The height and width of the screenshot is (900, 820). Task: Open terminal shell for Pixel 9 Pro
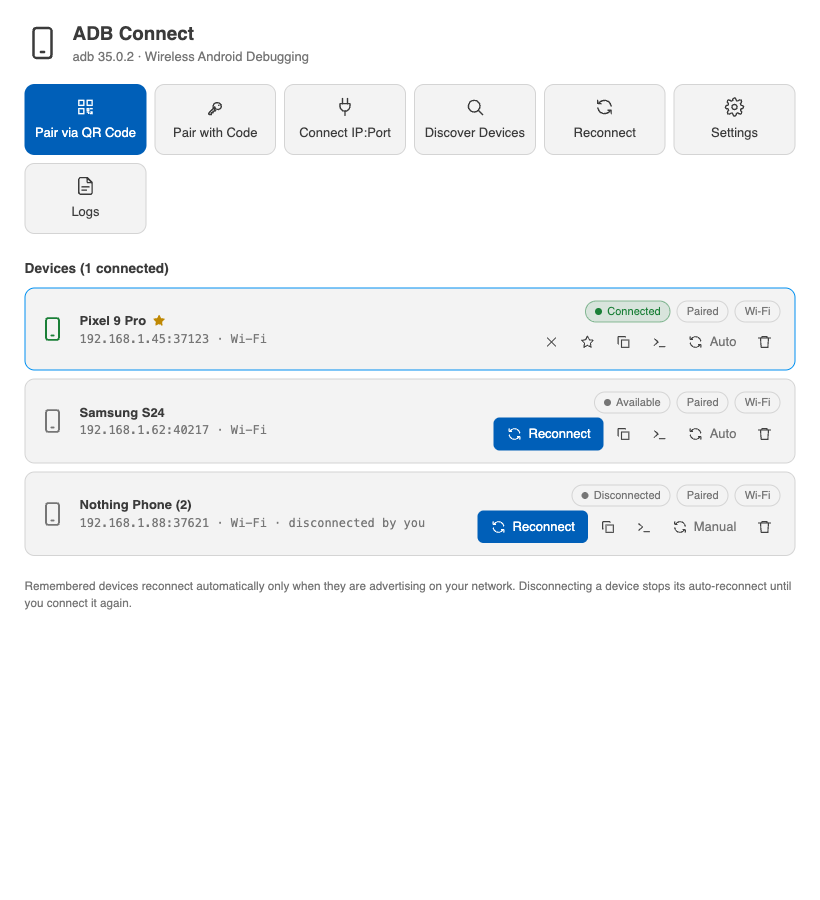659,342
